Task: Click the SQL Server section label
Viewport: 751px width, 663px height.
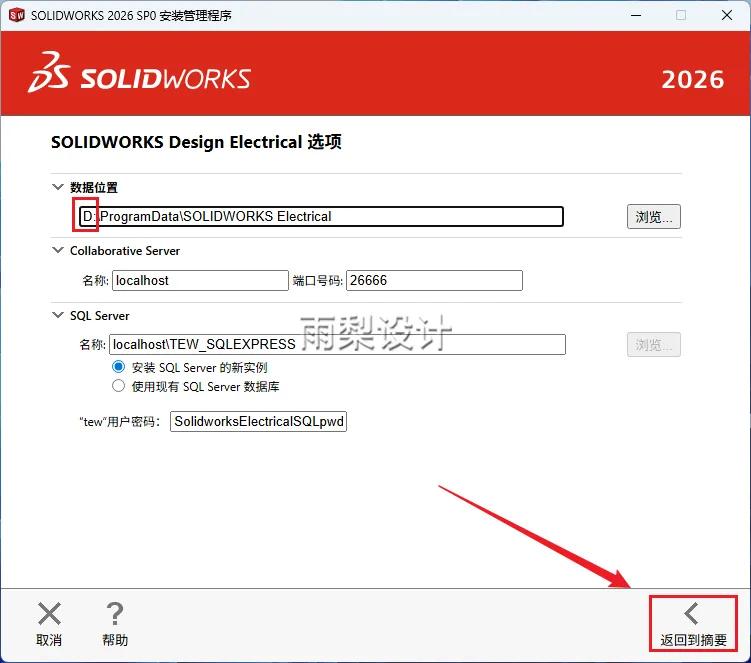Action: (x=100, y=316)
